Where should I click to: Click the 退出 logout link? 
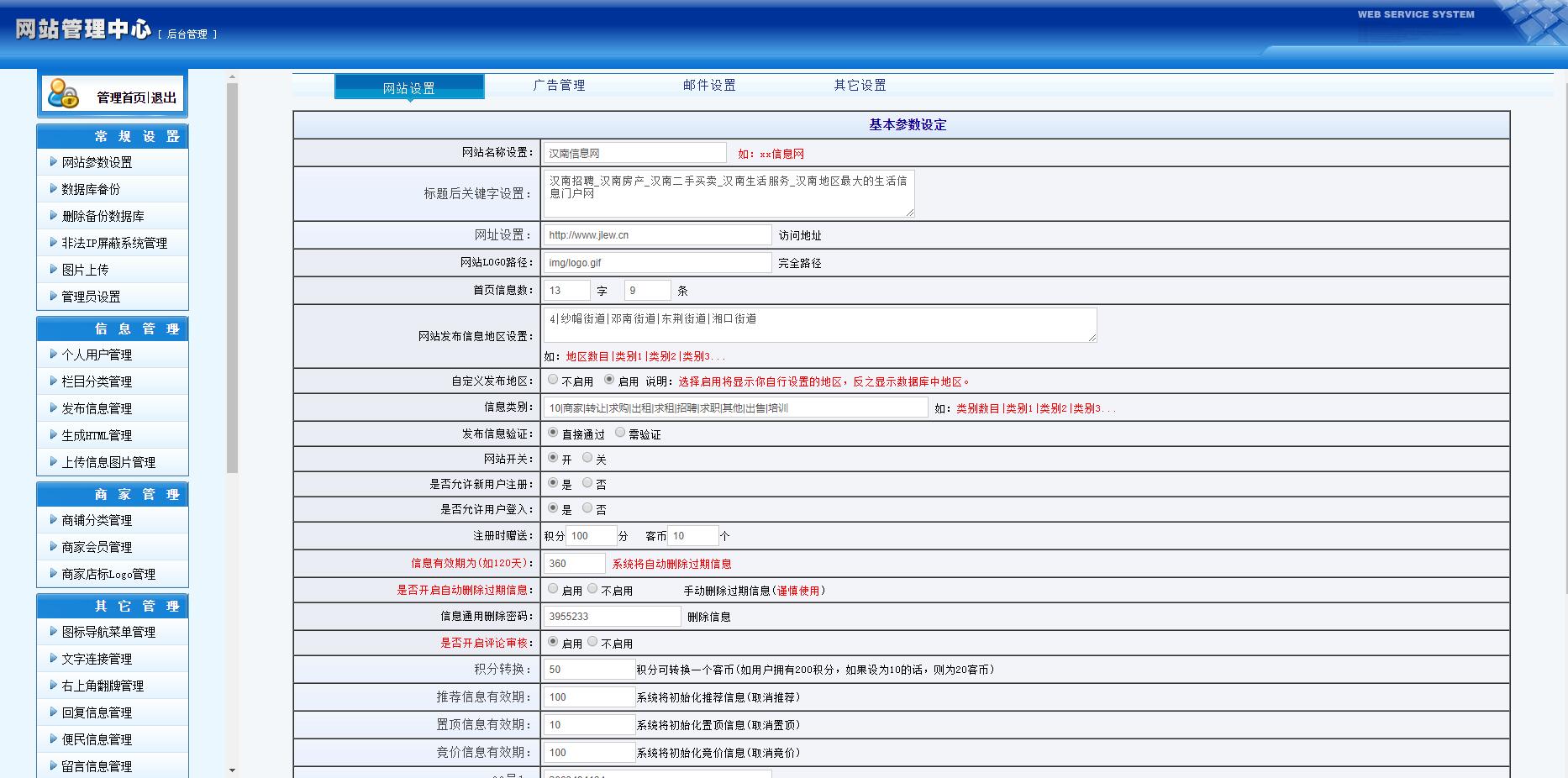click(164, 97)
